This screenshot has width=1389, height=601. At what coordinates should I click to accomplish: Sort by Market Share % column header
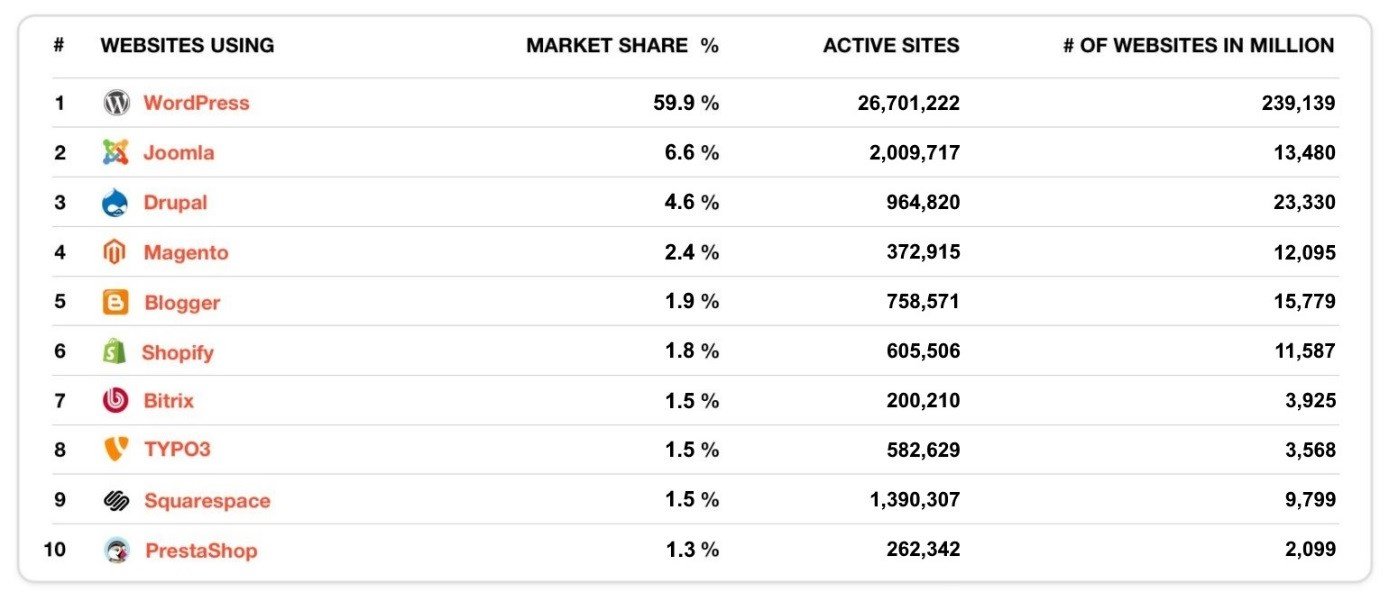pos(623,46)
